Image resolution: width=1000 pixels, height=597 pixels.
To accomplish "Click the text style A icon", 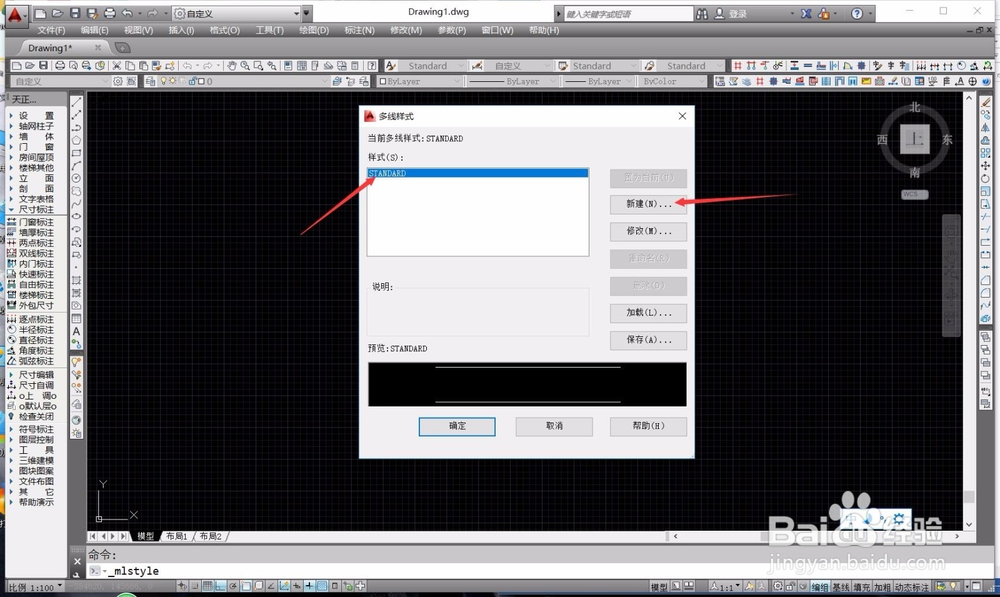I will coord(391,66).
